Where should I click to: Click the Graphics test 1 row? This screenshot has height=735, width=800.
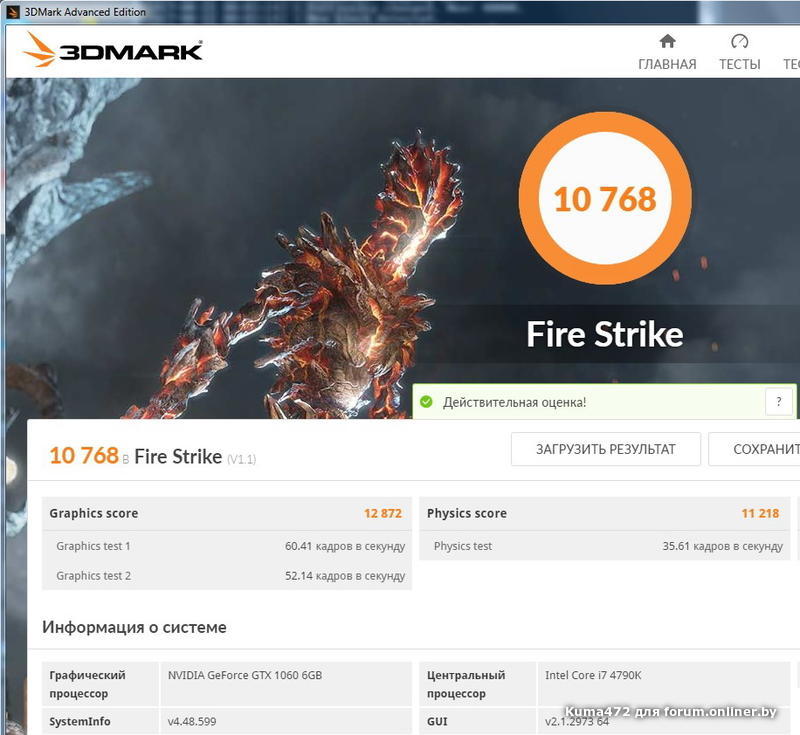[x=227, y=546]
